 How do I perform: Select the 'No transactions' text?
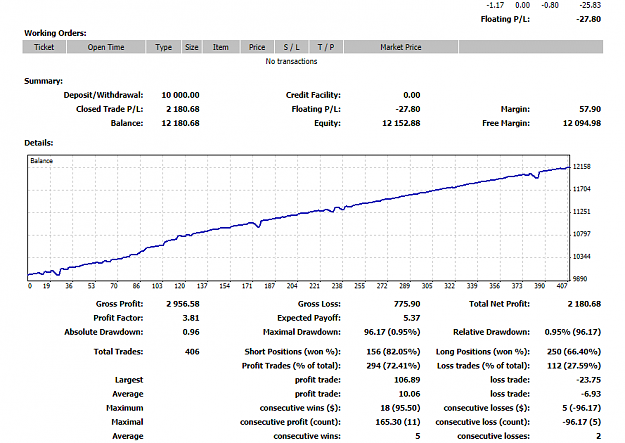291,61
